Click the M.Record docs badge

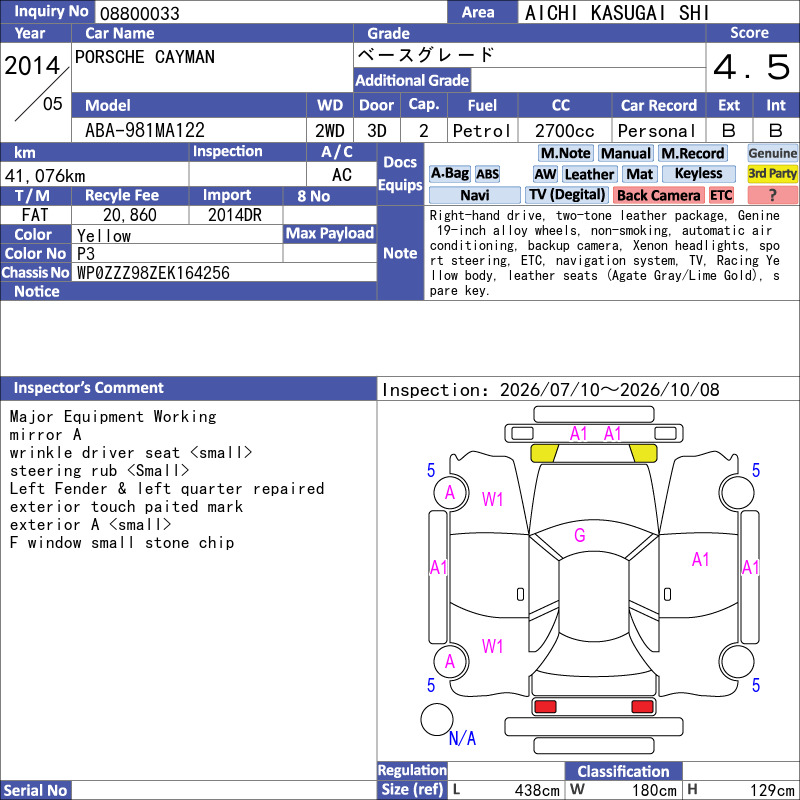[x=692, y=153]
